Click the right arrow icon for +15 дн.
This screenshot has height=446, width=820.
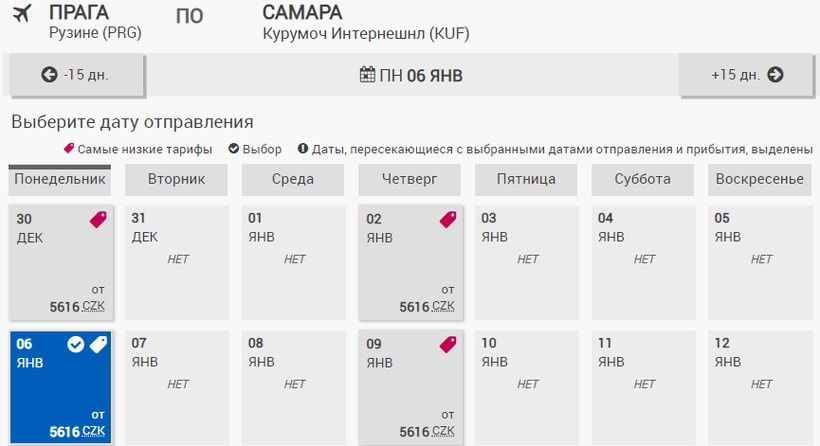775,75
